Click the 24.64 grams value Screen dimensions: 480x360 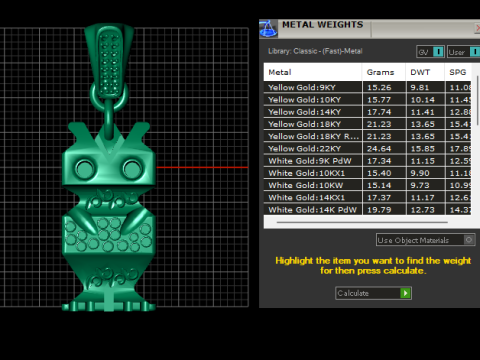[379, 149]
